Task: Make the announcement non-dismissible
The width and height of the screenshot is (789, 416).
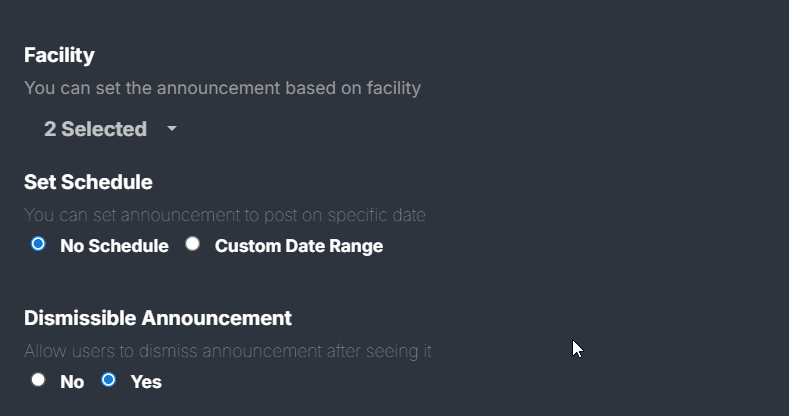Action: click(38, 380)
